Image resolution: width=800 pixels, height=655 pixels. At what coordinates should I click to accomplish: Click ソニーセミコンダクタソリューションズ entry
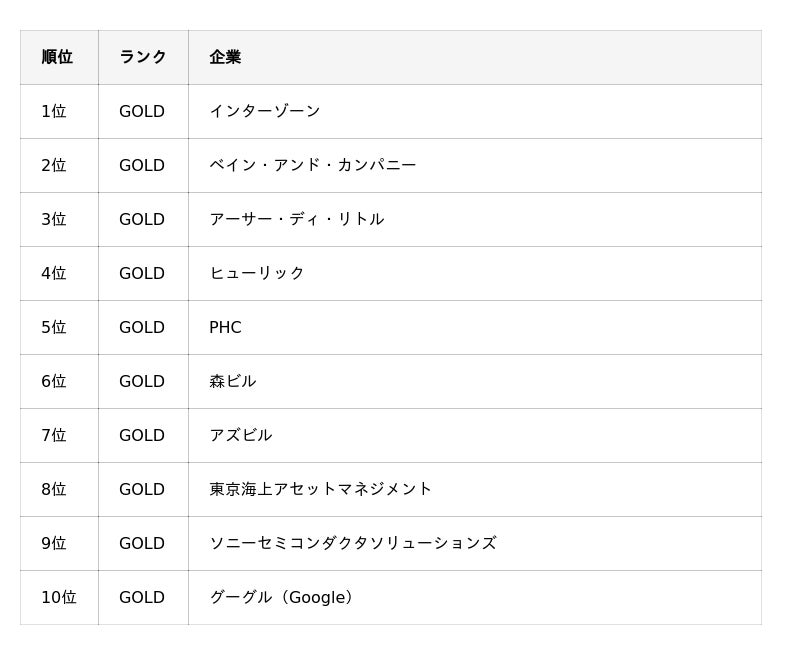tap(352, 543)
